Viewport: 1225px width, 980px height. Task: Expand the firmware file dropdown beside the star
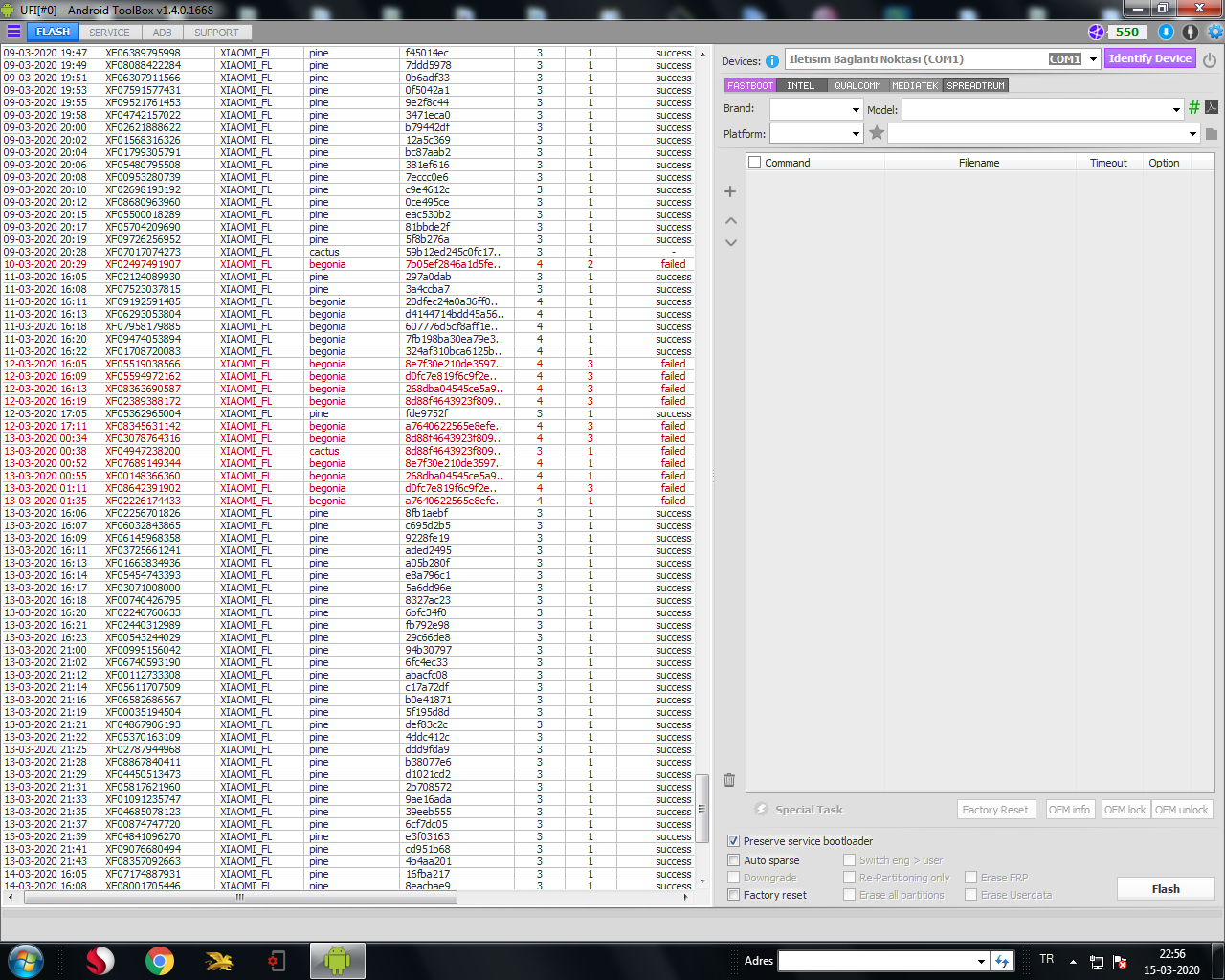click(x=1192, y=134)
